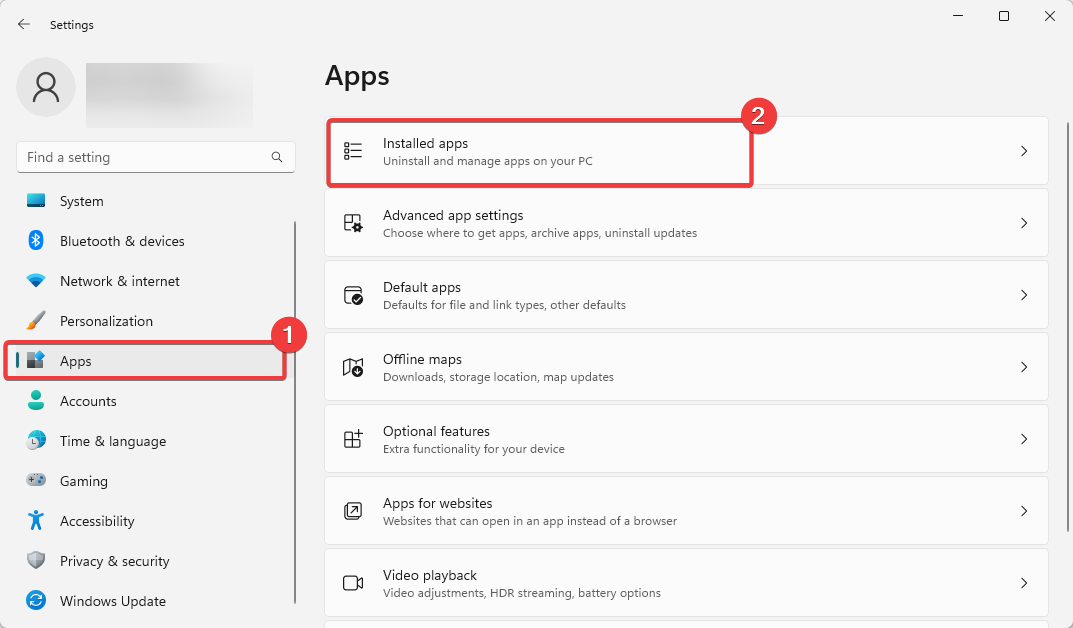Go to Windows Update section
Viewport: 1073px width, 628px height.
(x=112, y=601)
